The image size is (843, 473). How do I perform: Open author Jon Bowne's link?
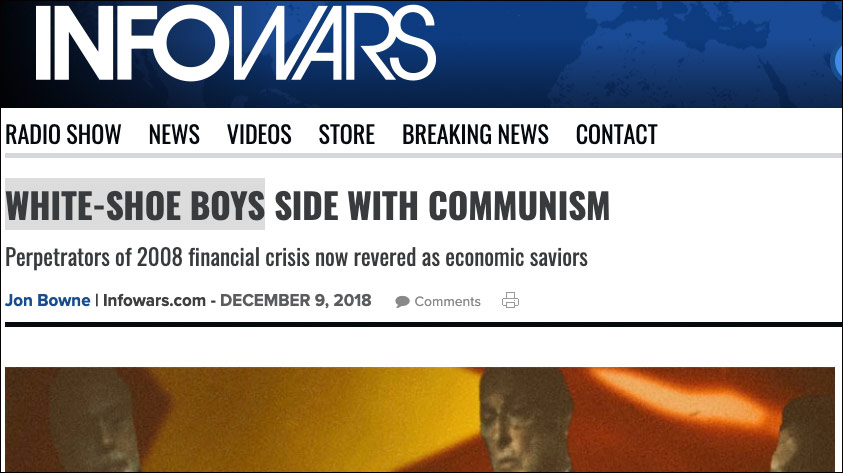(x=48, y=300)
